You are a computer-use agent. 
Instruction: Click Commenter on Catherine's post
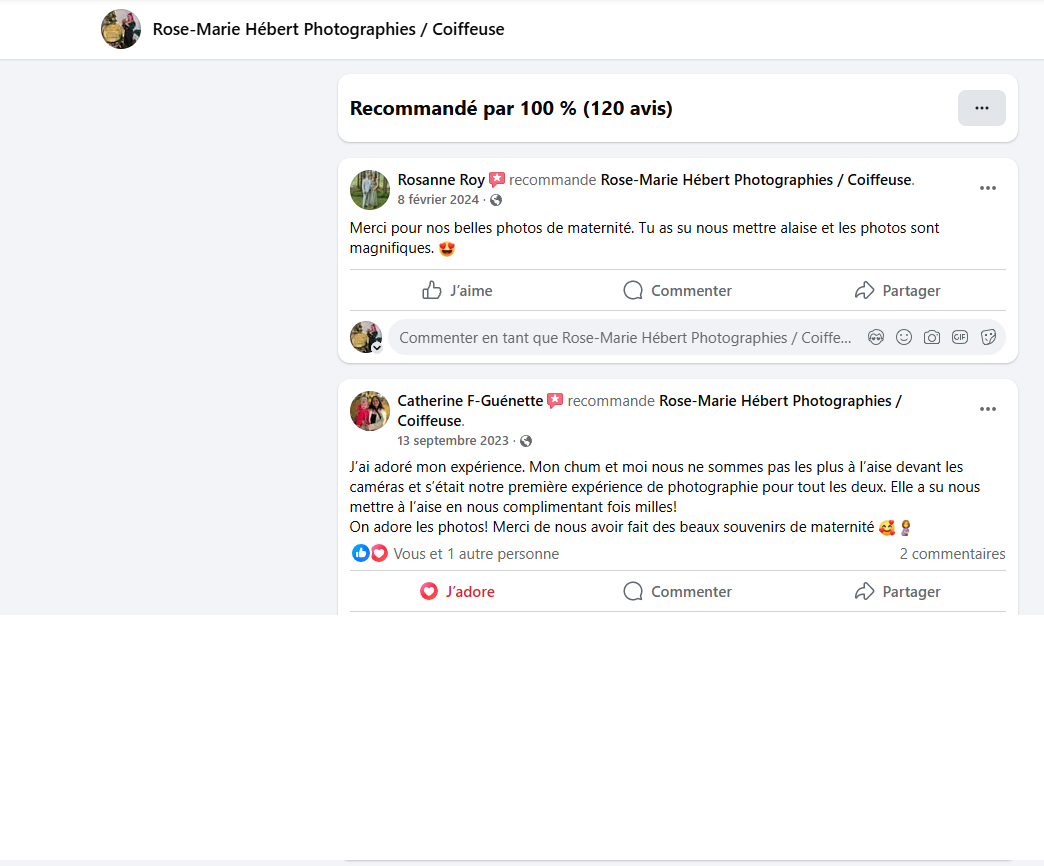pyautogui.click(x=677, y=591)
